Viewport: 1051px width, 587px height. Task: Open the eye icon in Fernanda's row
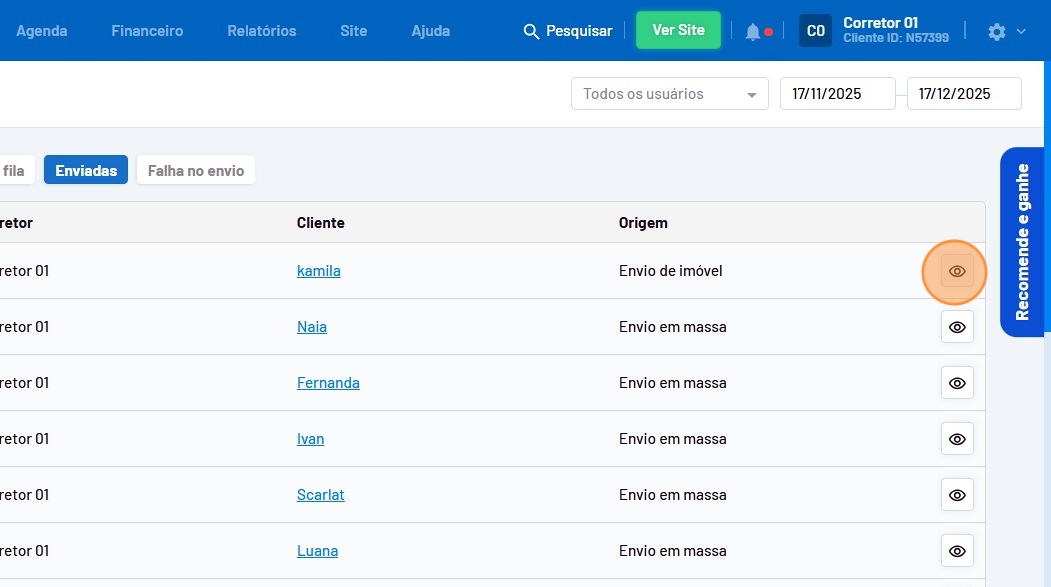(x=957, y=383)
